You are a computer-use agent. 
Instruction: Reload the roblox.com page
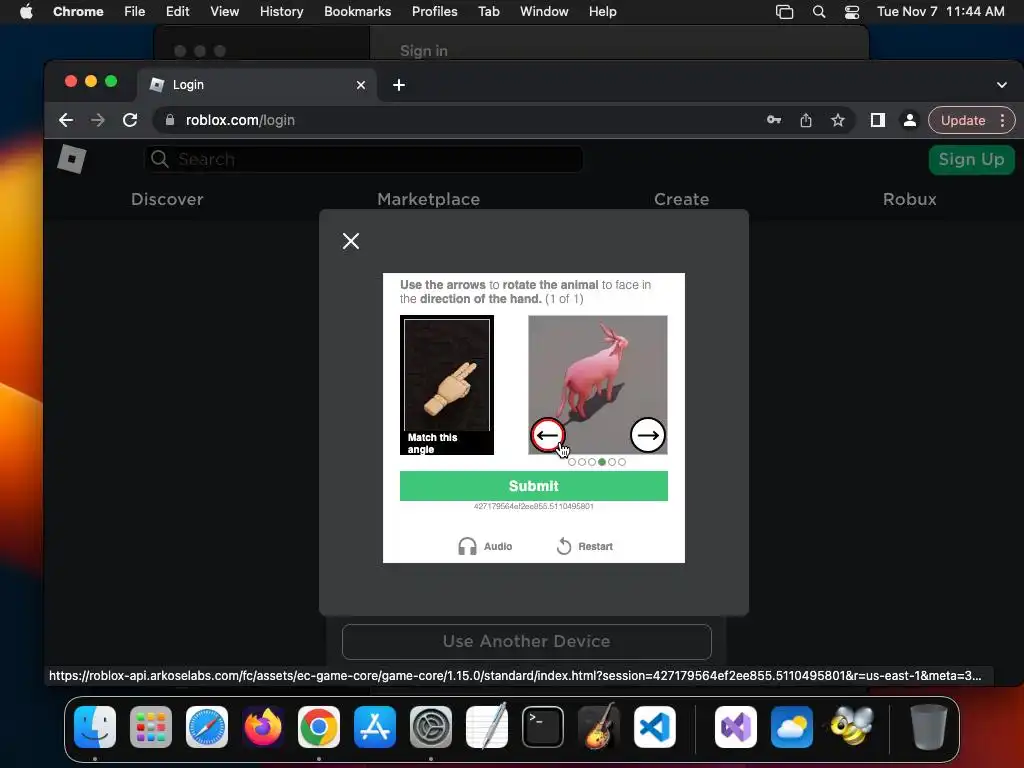(x=130, y=120)
